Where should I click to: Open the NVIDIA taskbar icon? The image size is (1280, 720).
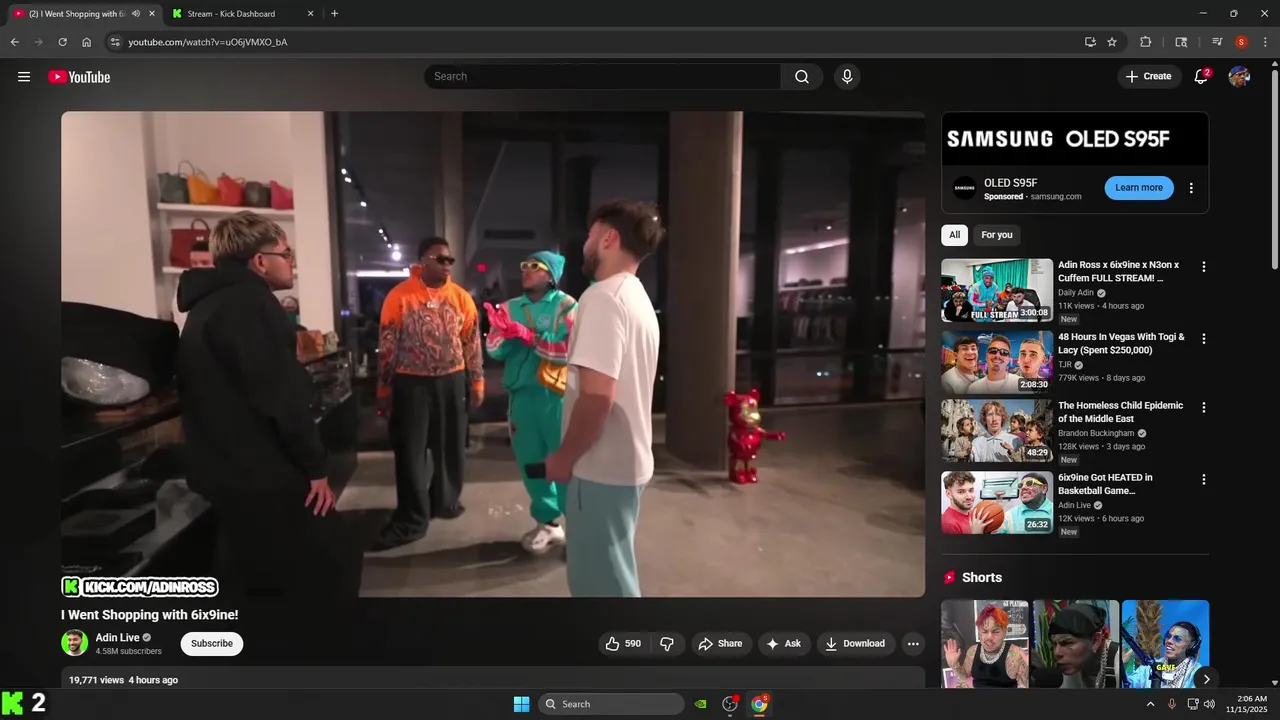point(701,704)
